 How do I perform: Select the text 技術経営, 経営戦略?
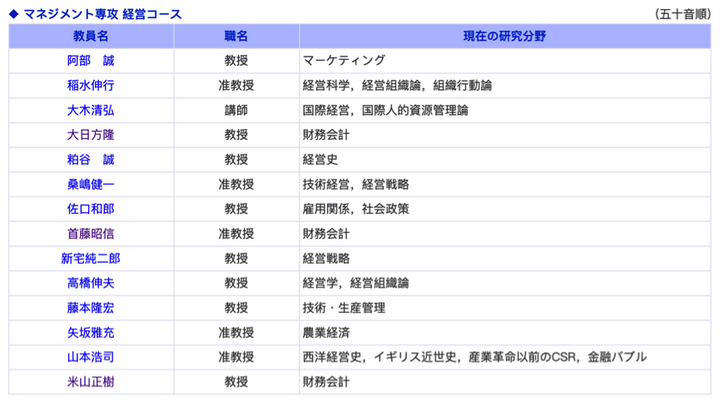356,185
